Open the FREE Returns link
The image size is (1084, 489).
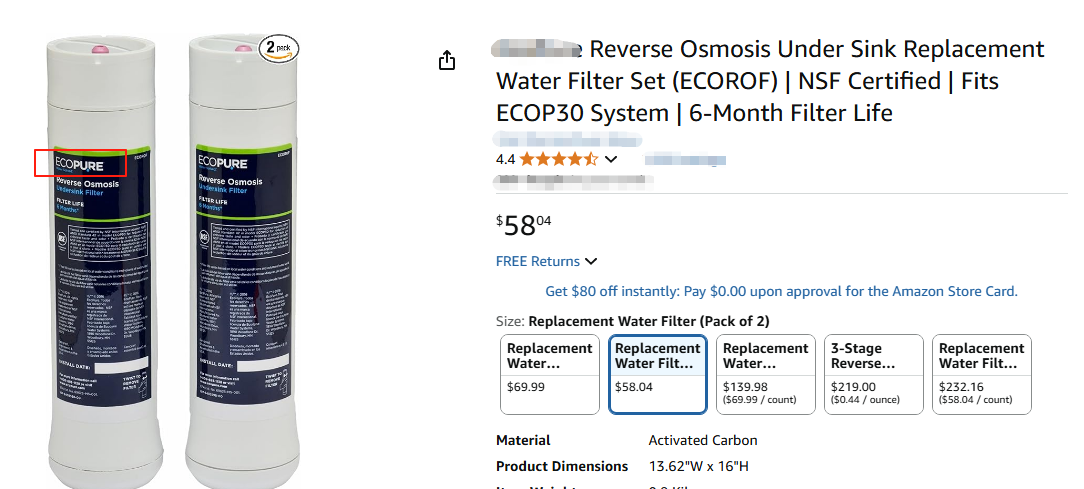click(x=538, y=261)
